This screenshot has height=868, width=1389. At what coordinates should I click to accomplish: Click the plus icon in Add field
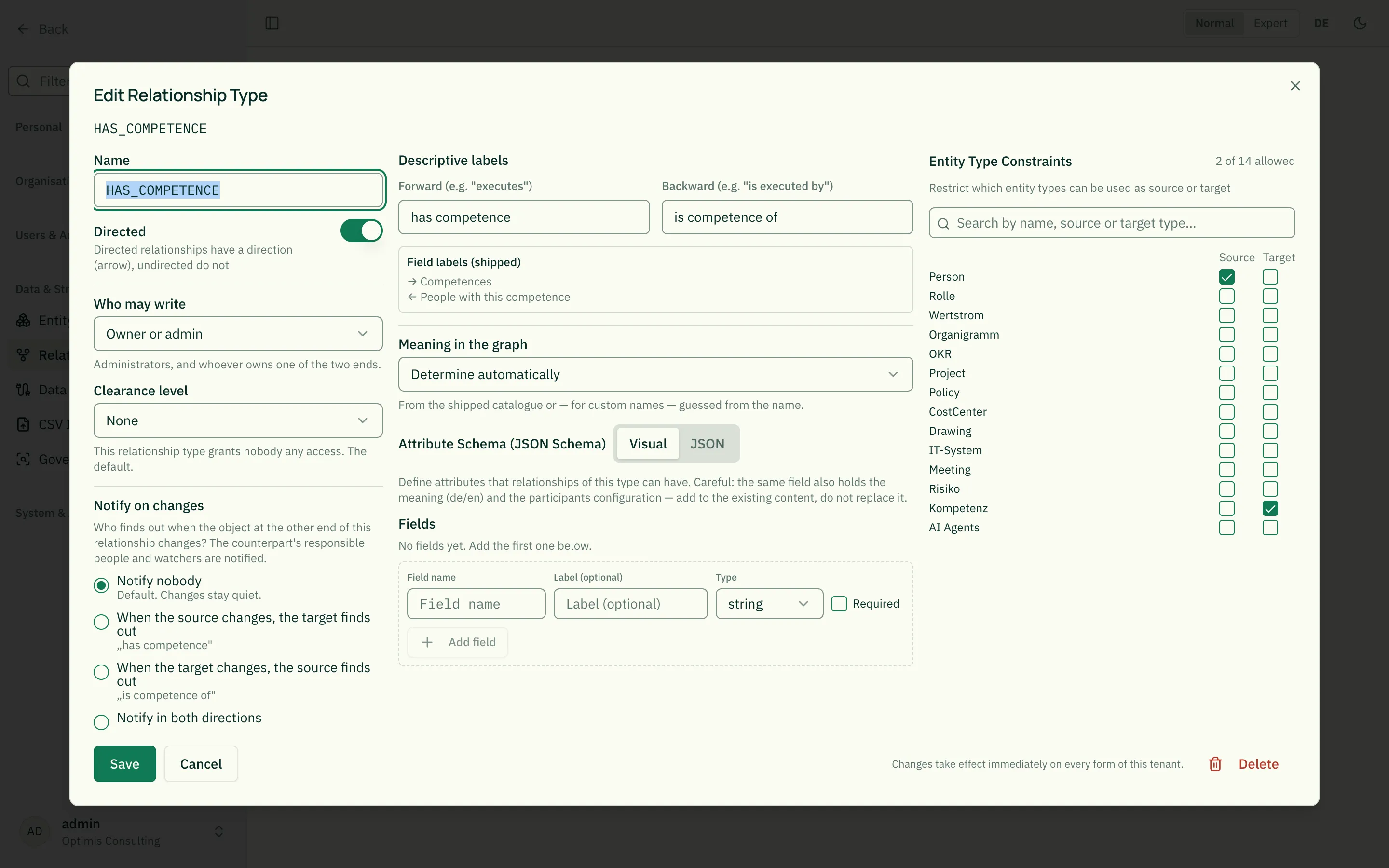pyautogui.click(x=427, y=642)
